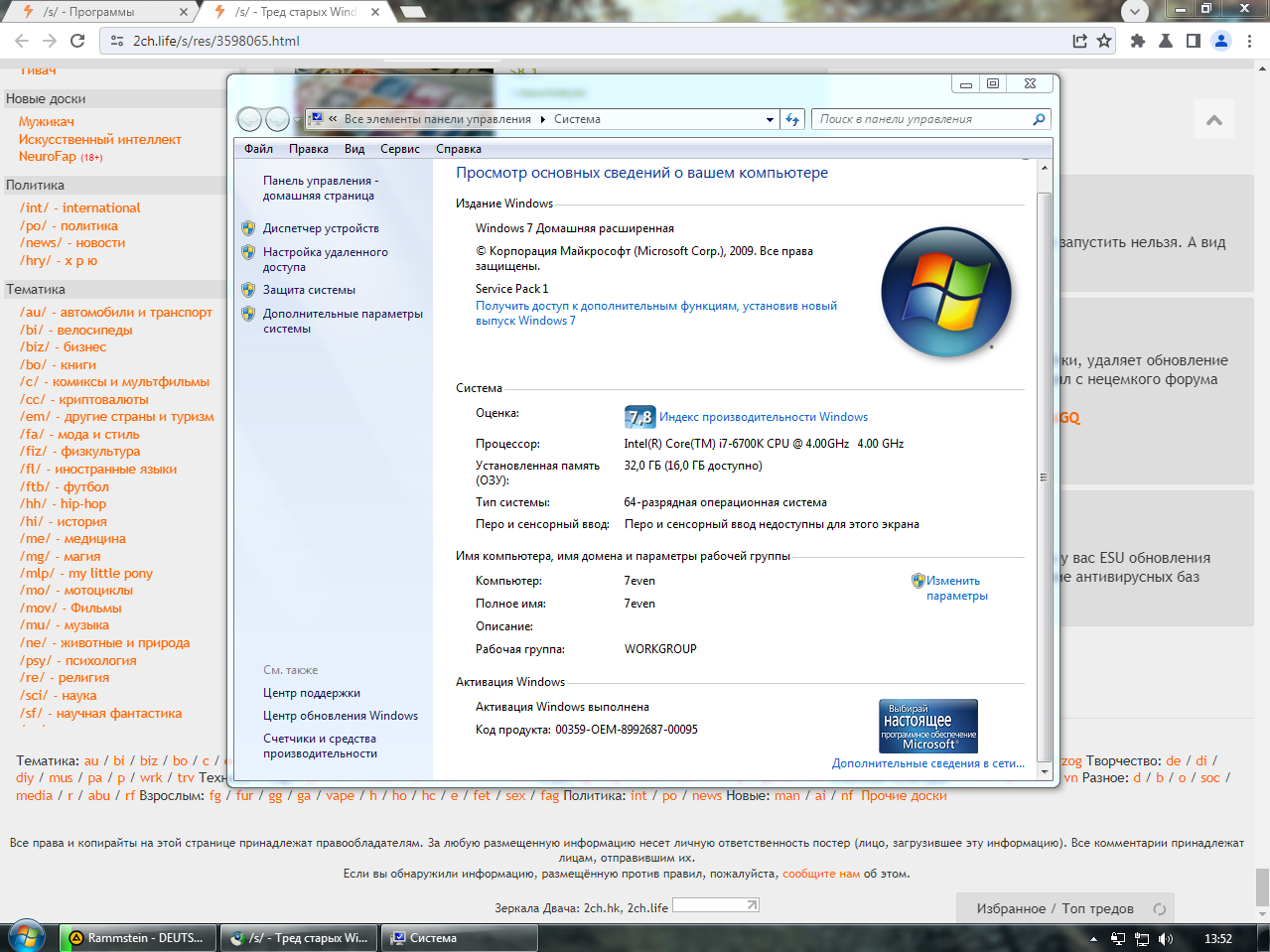The height and width of the screenshot is (952, 1270).
Task: Click the shield icon beside Защита системы
Action: (x=248, y=290)
